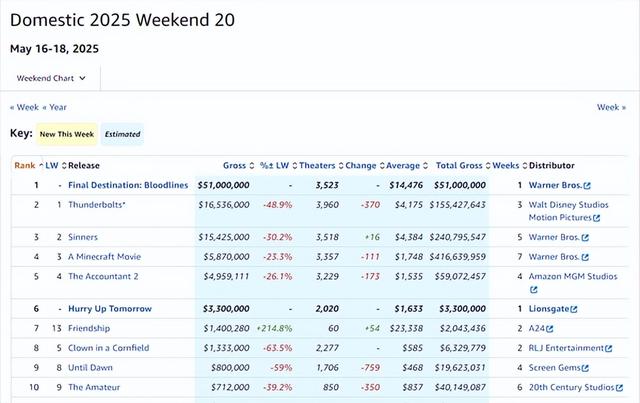
Task: Sort table by Rank column header
Action: point(24,165)
